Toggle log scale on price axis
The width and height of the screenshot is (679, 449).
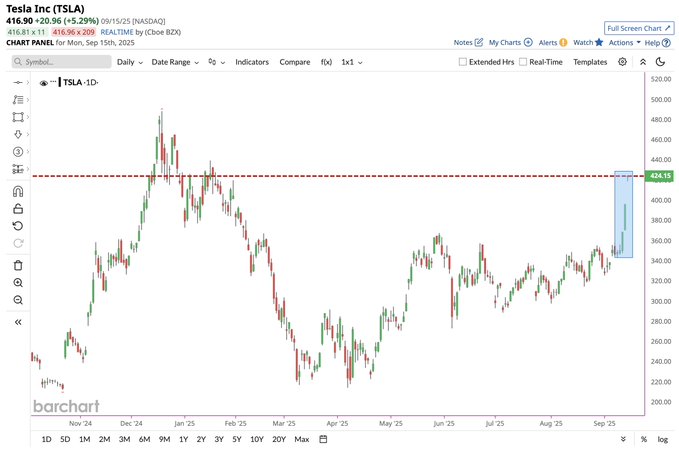(x=663, y=439)
